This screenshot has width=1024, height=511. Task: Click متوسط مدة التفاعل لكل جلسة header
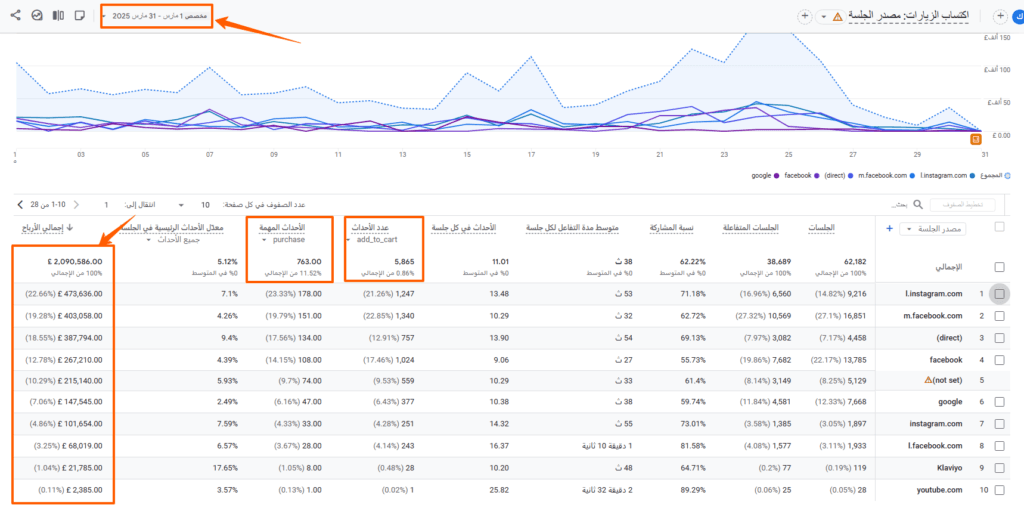(x=573, y=228)
